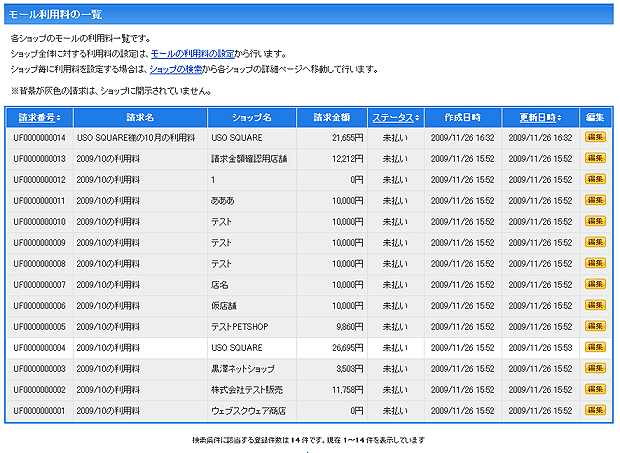The image size is (620, 453).
Task: Click the 請求金額 column header
Action: coord(331,117)
